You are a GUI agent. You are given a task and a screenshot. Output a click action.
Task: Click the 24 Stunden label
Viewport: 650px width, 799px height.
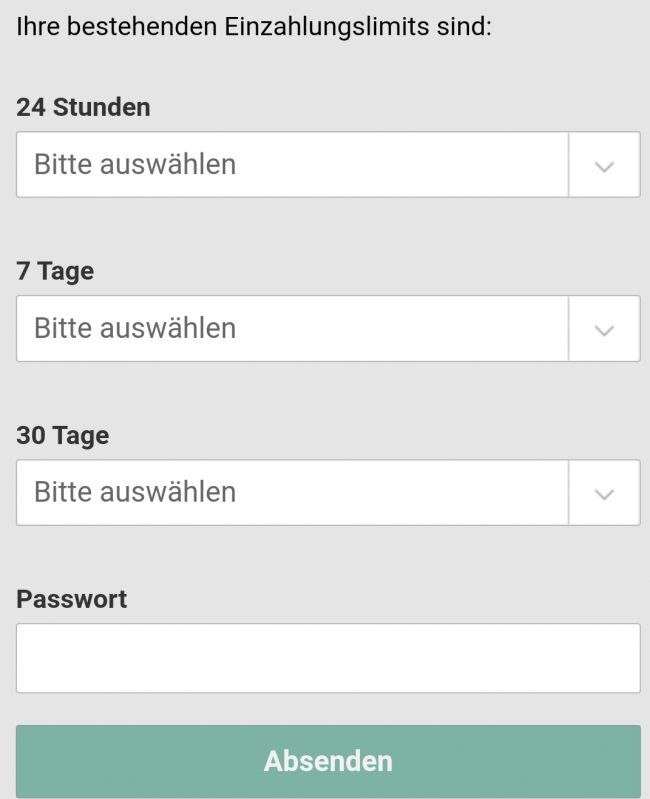(x=83, y=107)
